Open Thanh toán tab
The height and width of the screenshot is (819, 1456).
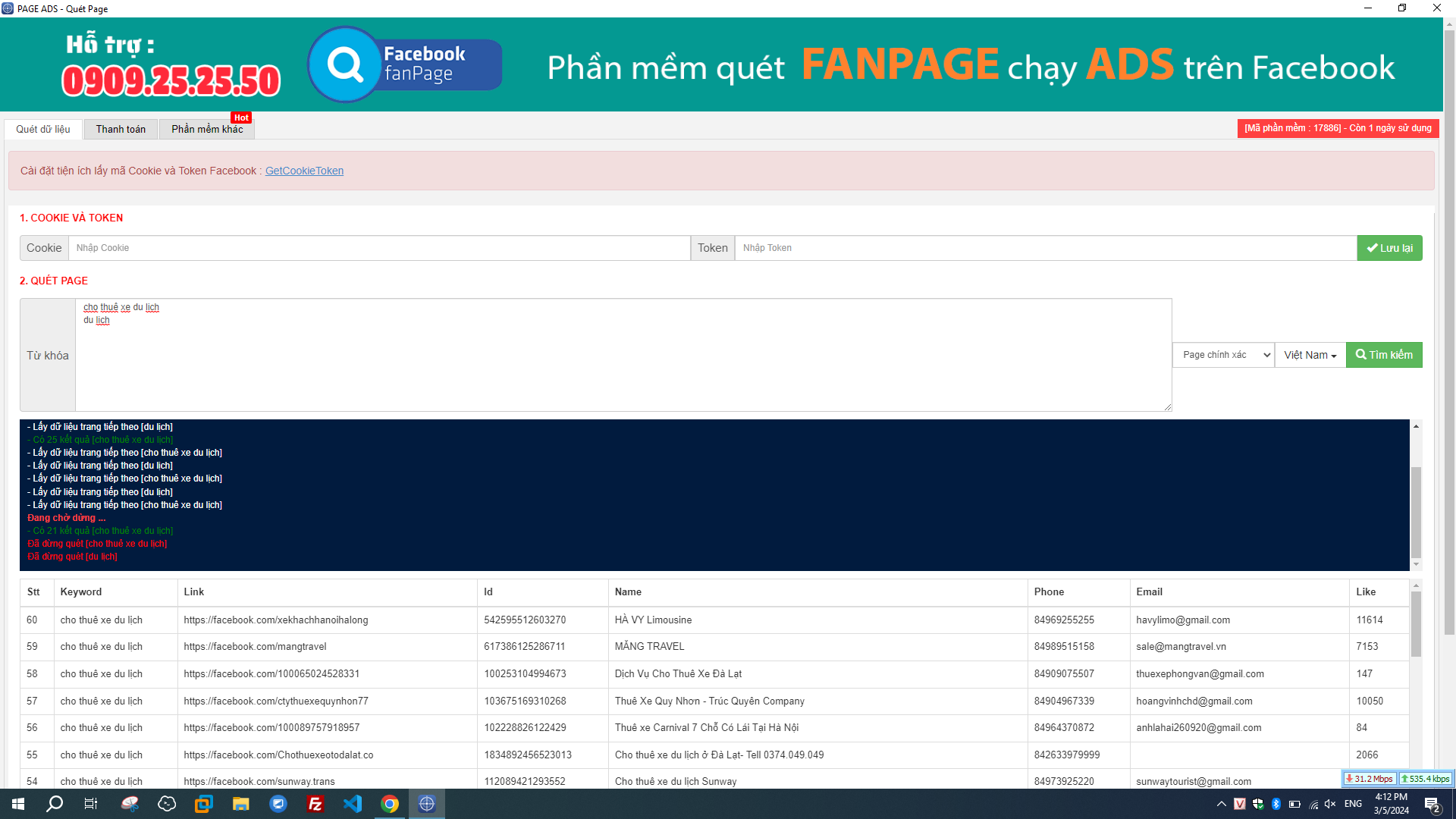pos(121,129)
